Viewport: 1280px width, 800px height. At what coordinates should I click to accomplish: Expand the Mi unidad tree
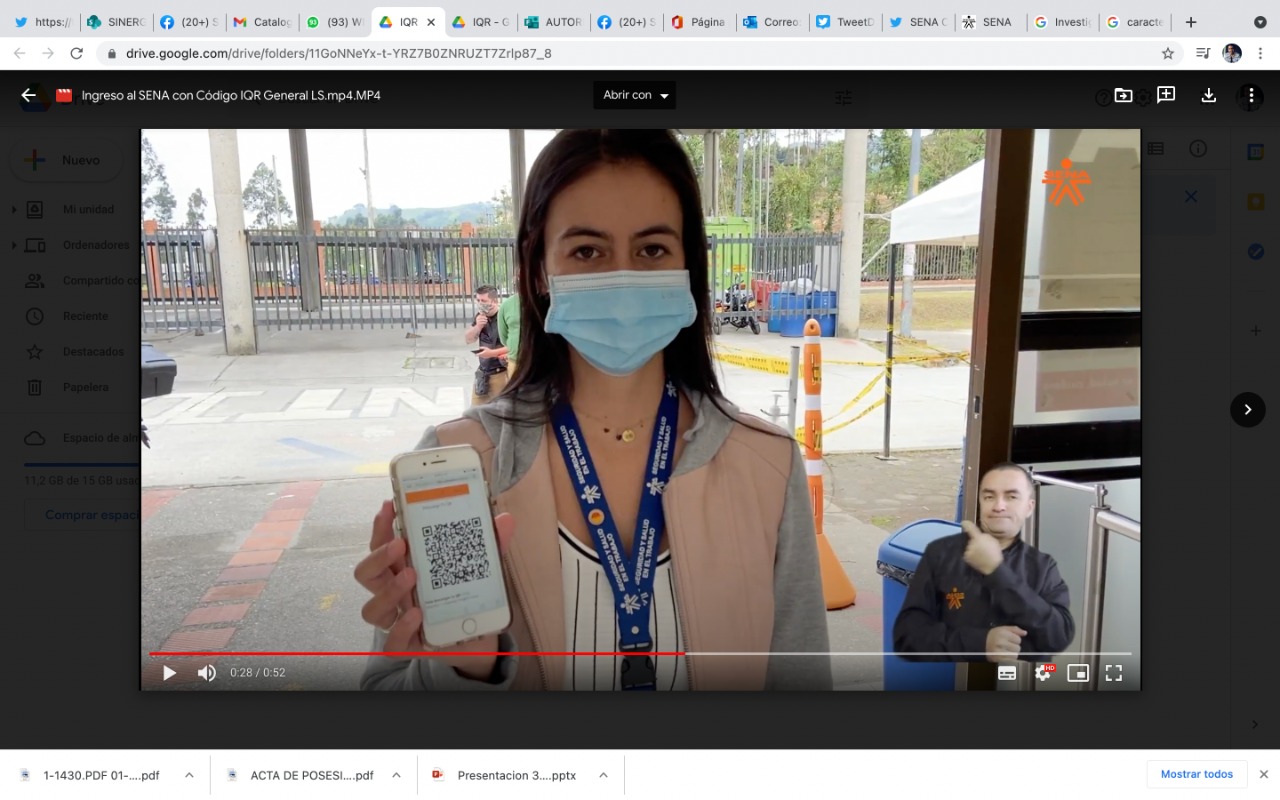pyautogui.click(x=14, y=210)
